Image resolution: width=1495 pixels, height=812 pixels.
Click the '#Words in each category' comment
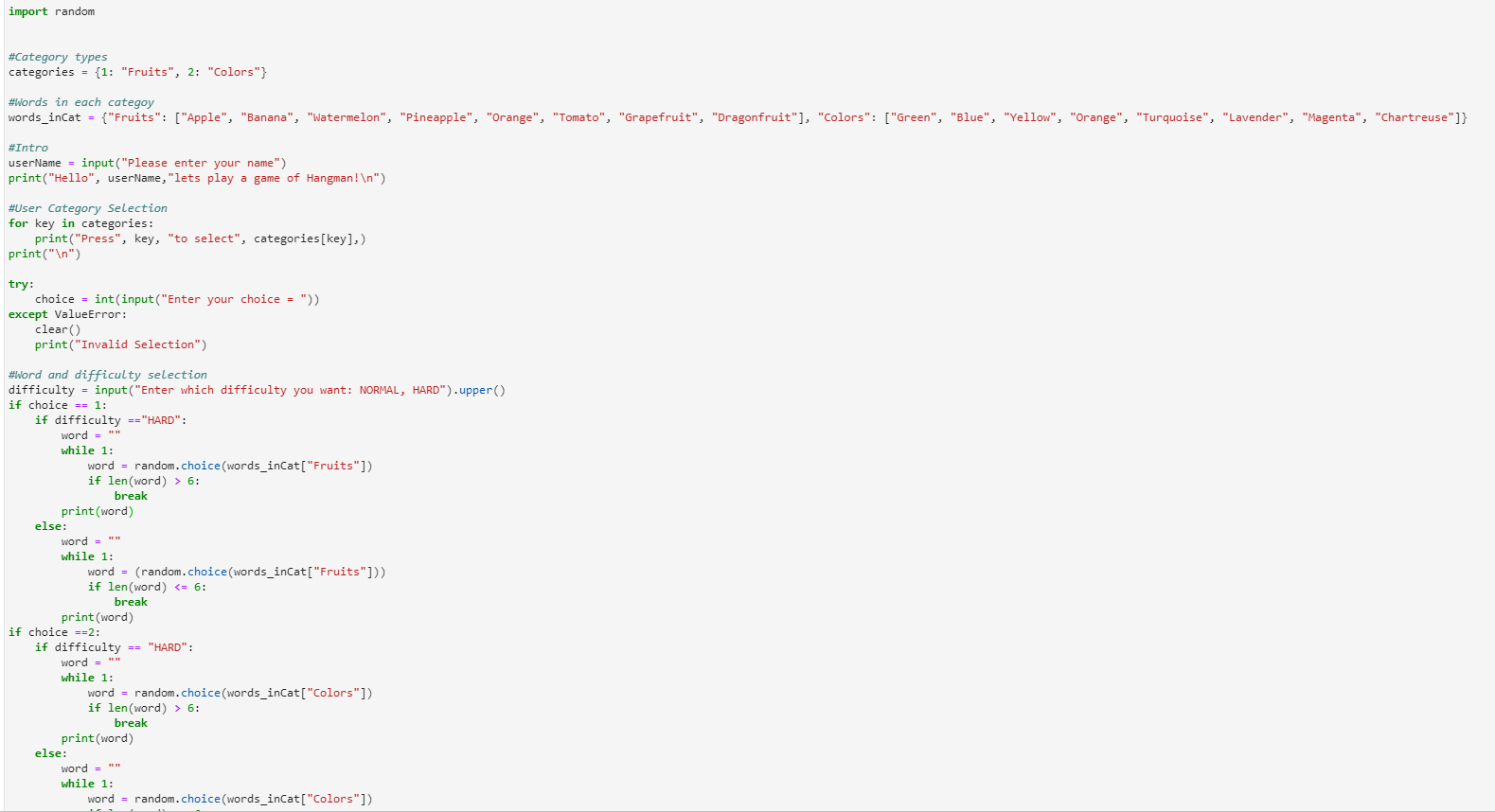pyautogui.click(x=81, y=102)
